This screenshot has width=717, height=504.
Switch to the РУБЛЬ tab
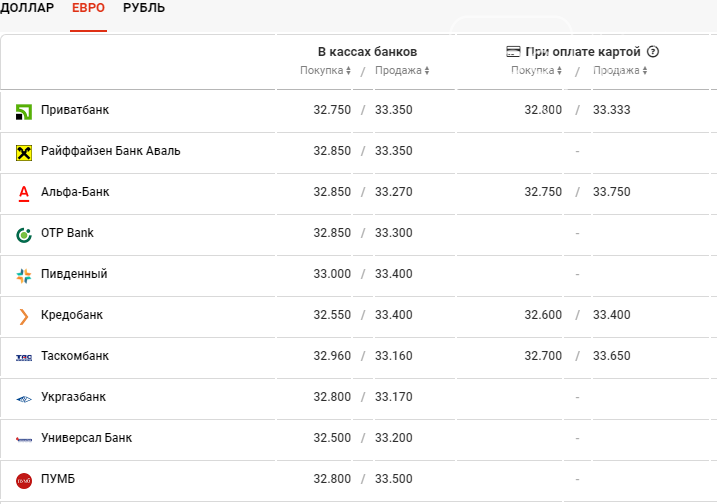(144, 8)
